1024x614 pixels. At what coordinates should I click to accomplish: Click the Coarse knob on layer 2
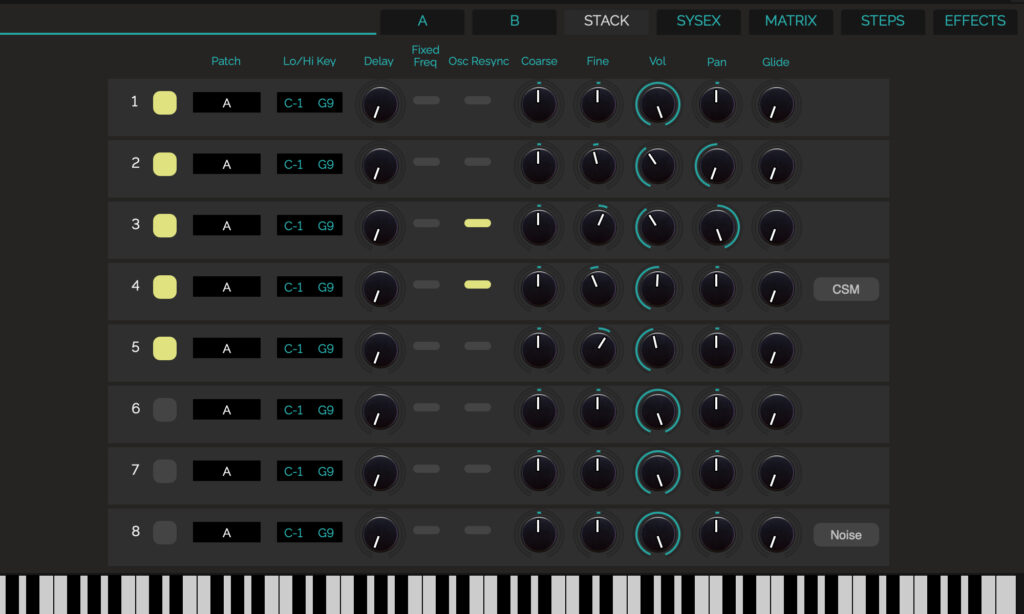click(x=538, y=166)
